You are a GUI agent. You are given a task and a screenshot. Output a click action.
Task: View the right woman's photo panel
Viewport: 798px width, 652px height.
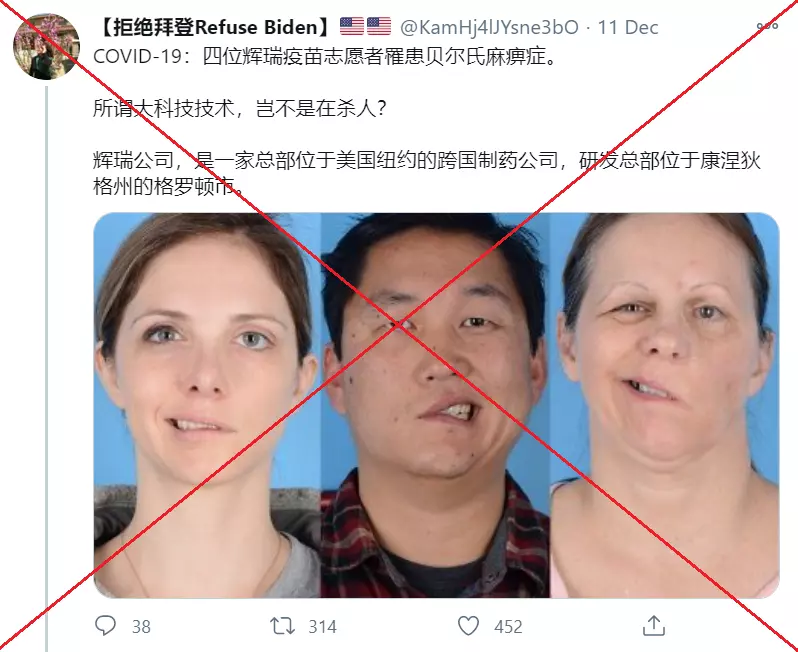tap(665, 405)
